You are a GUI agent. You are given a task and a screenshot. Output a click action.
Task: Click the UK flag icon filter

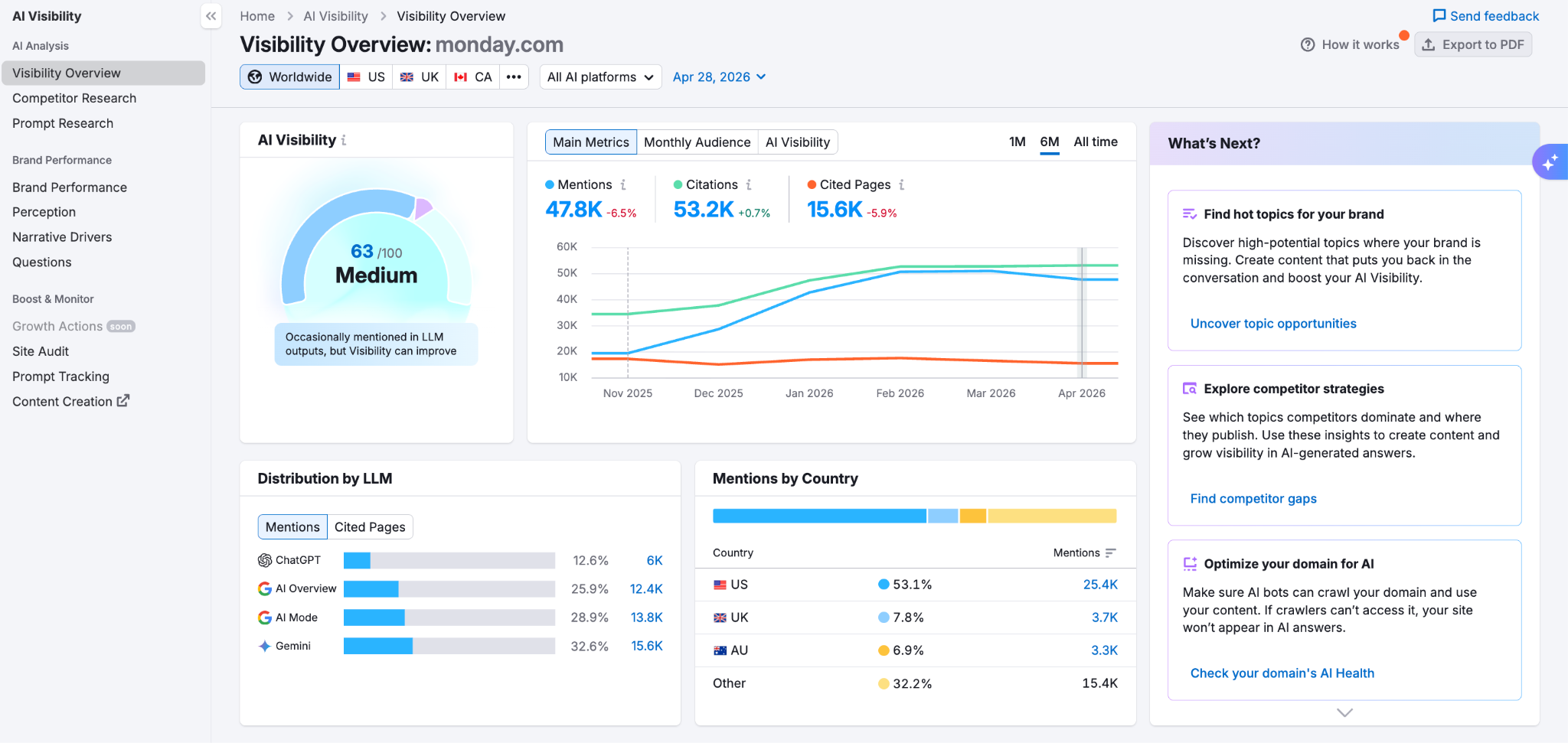407,77
